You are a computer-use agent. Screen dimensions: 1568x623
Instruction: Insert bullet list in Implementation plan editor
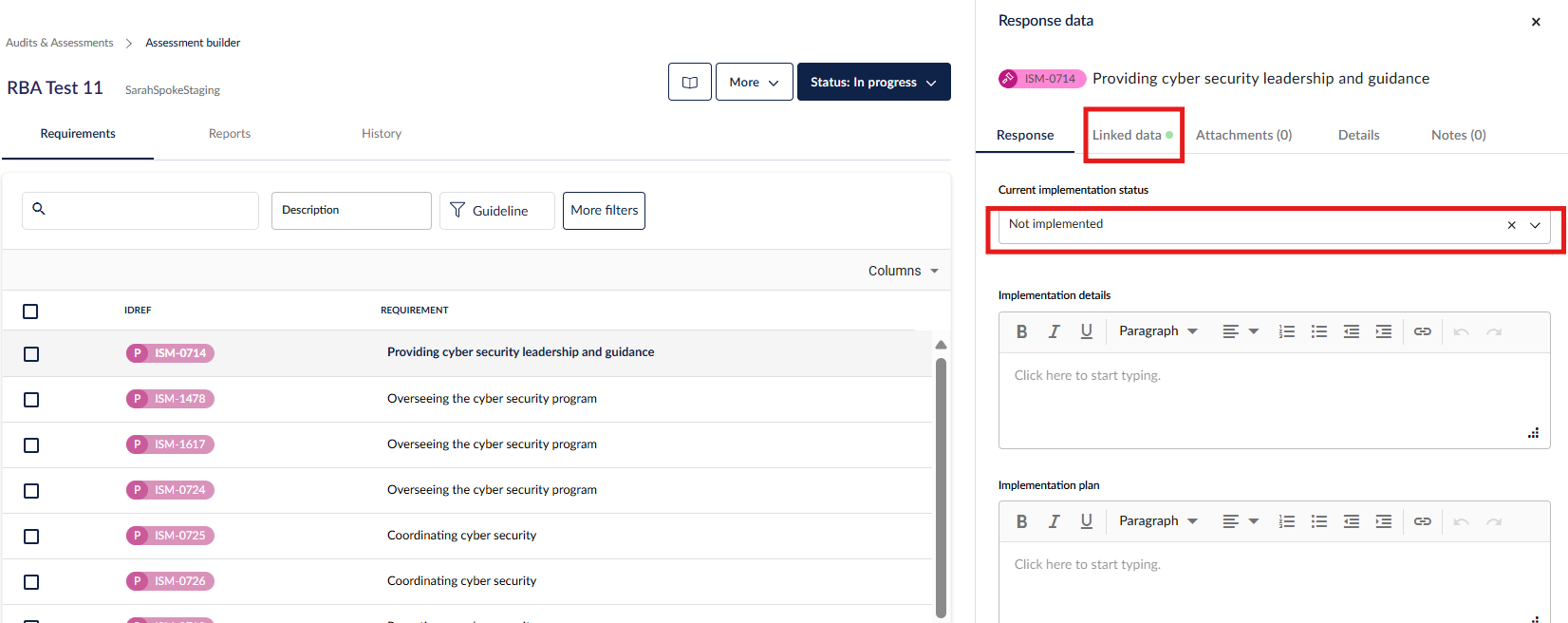point(1319,521)
